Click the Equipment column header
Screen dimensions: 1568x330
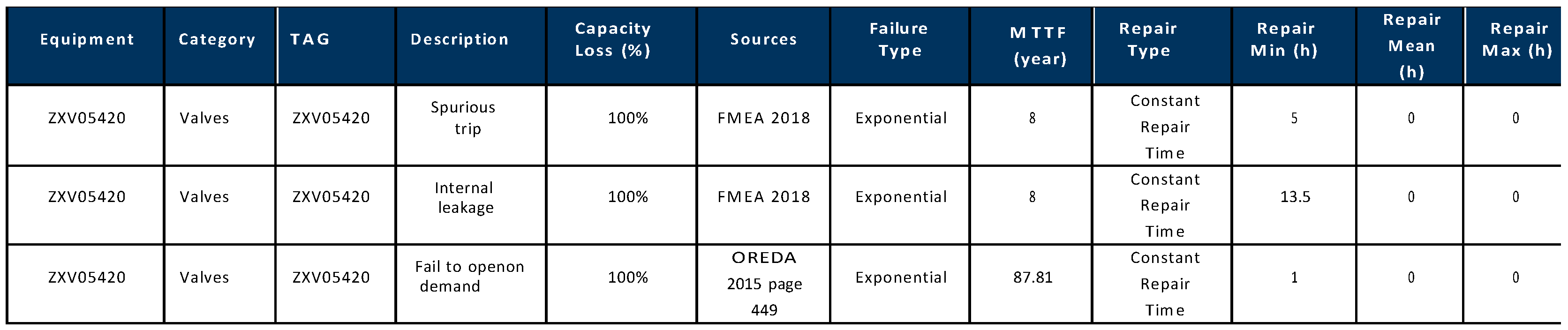click(86, 39)
